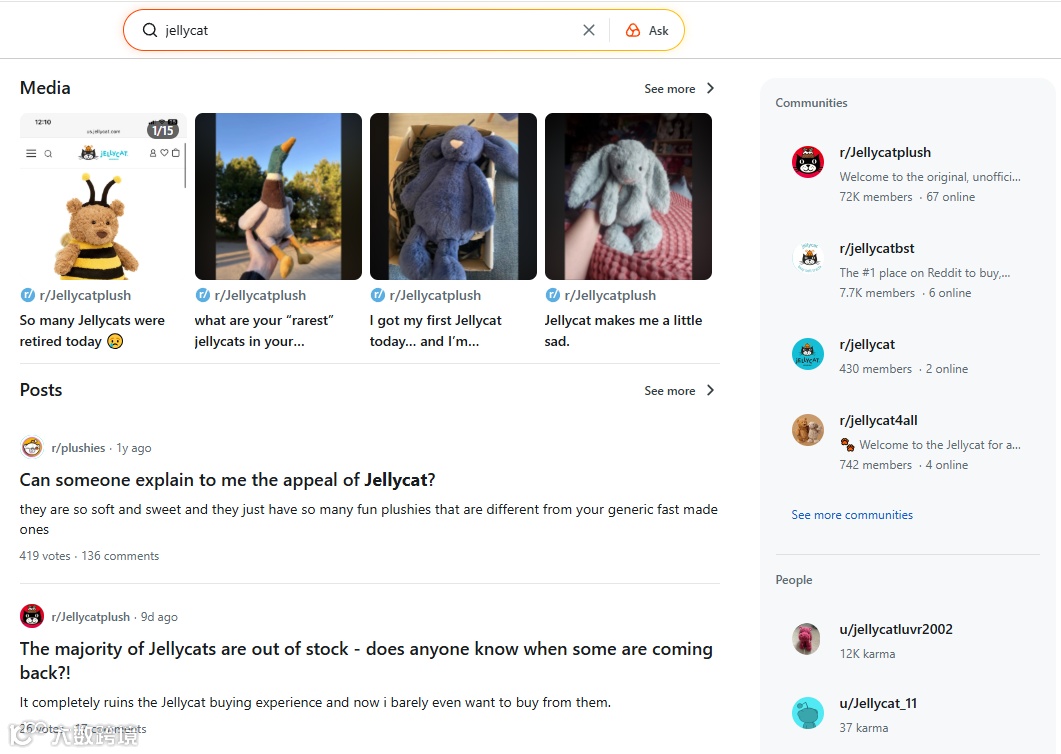This screenshot has height=754, width=1061.
Task: Click '7.7K members · 6 online' text
Action: coord(905,293)
